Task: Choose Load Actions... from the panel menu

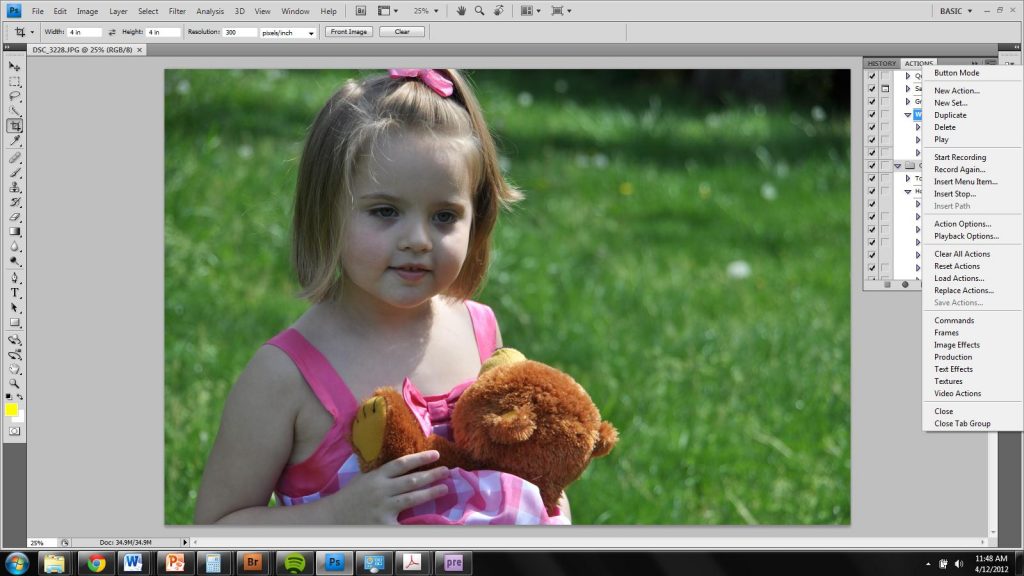Action: click(959, 278)
